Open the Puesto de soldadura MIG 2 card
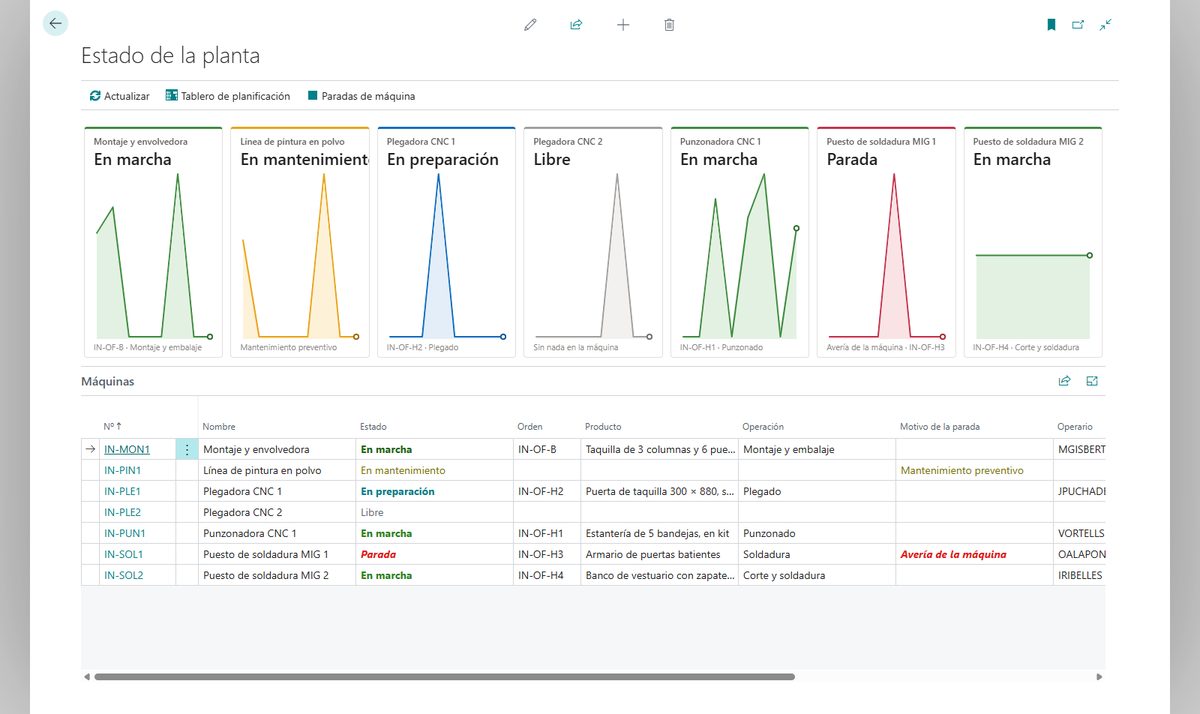This screenshot has height=714, width=1200. coord(1033,242)
